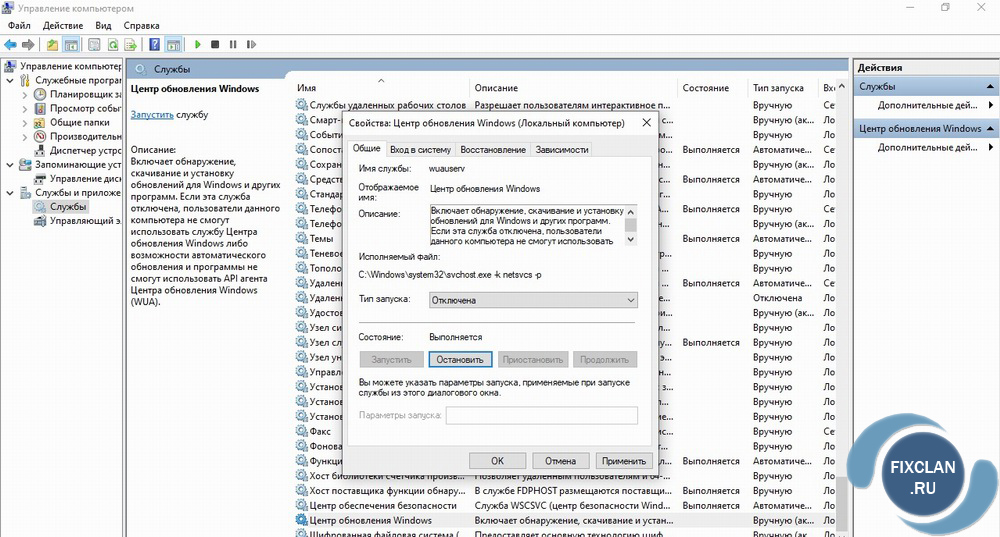
Task: Click the Запустить службу link
Action: click(153, 115)
